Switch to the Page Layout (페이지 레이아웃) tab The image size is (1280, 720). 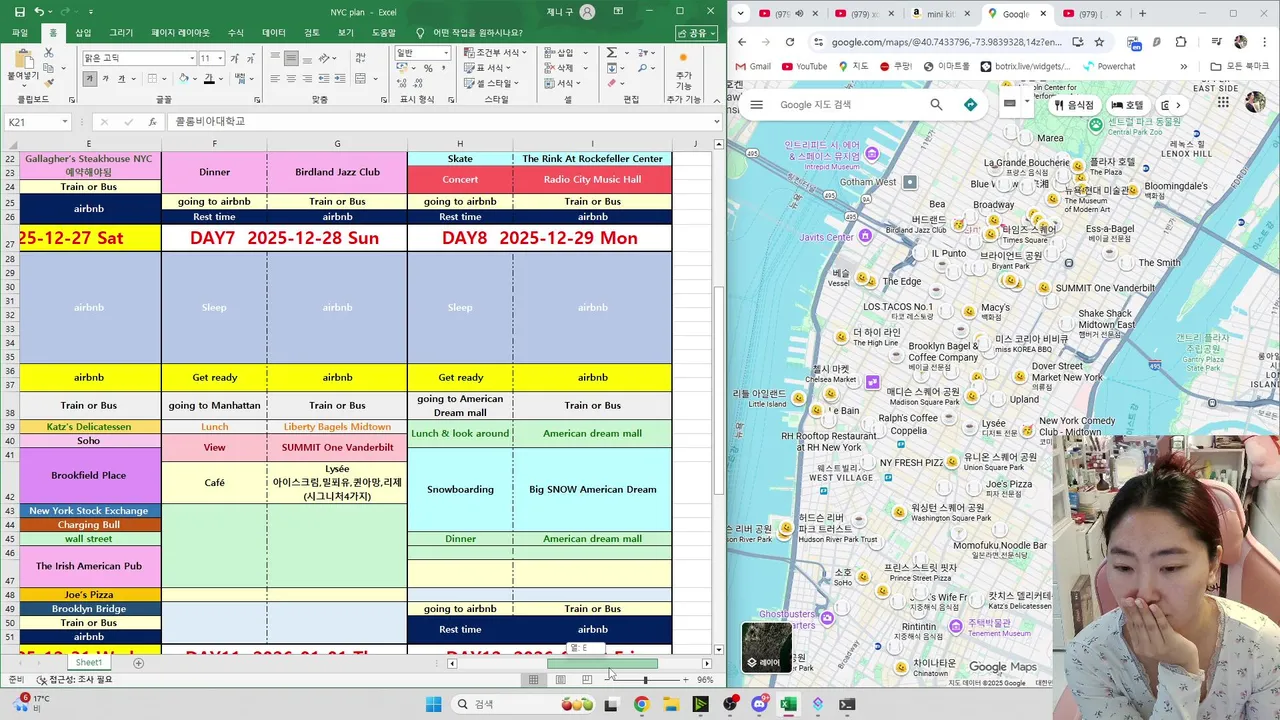pyautogui.click(x=181, y=33)
